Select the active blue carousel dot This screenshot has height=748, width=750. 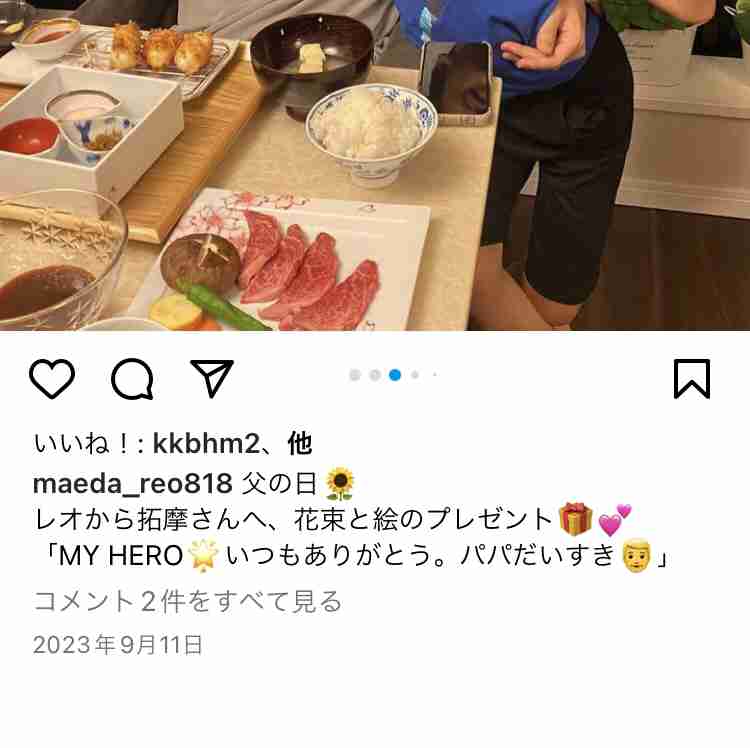coord(395,375)
